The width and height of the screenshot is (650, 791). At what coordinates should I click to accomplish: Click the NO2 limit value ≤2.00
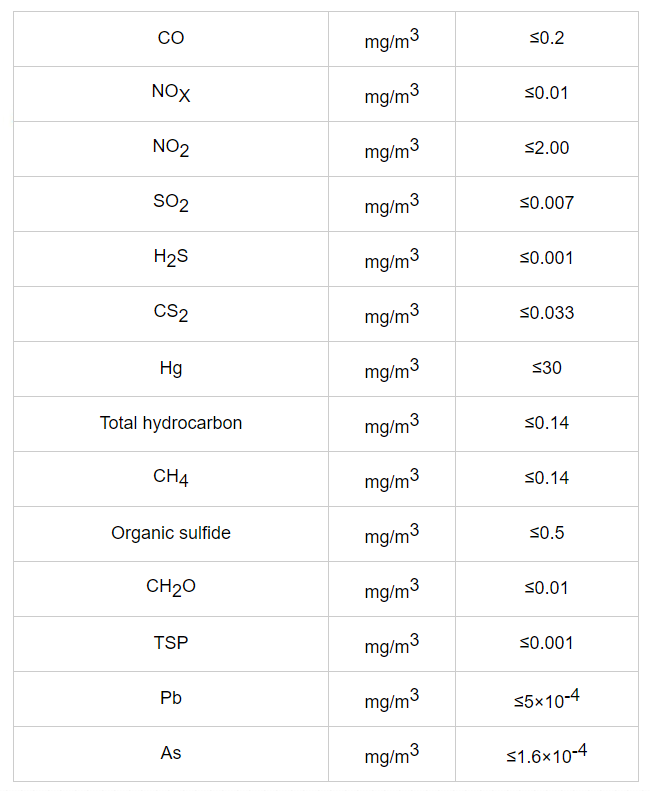coord(547,148)
